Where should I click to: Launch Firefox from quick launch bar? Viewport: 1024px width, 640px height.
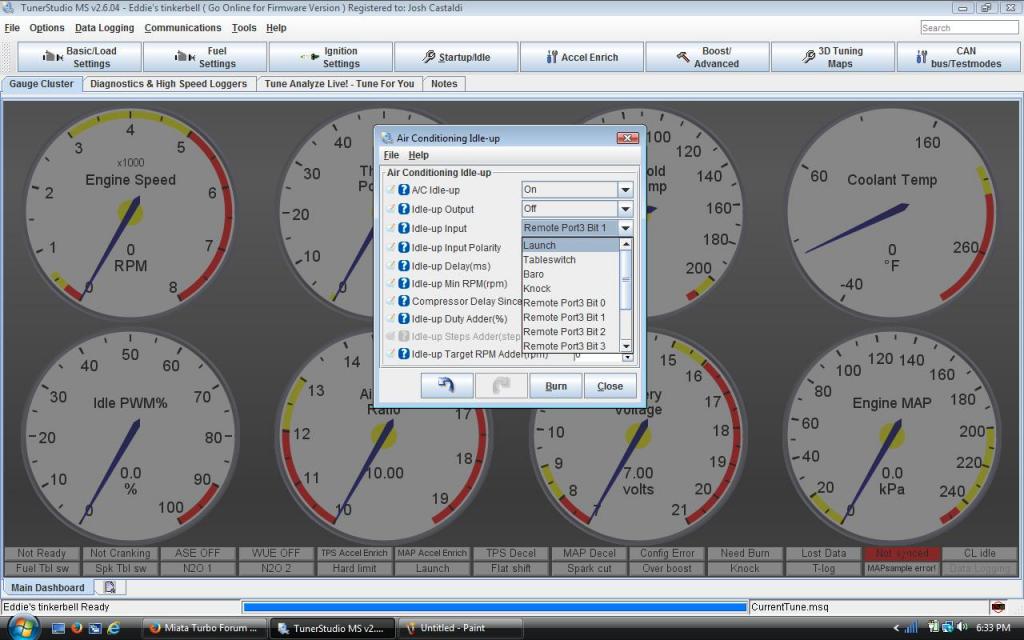point(76,628)
